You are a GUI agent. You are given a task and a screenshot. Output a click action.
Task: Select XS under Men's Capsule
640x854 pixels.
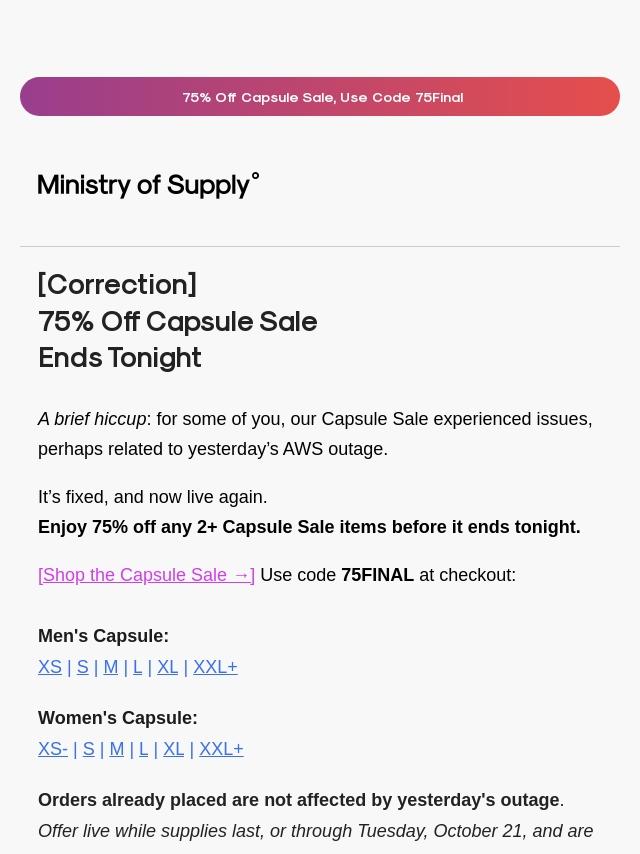pyautogui.click(x=50, y=667)
